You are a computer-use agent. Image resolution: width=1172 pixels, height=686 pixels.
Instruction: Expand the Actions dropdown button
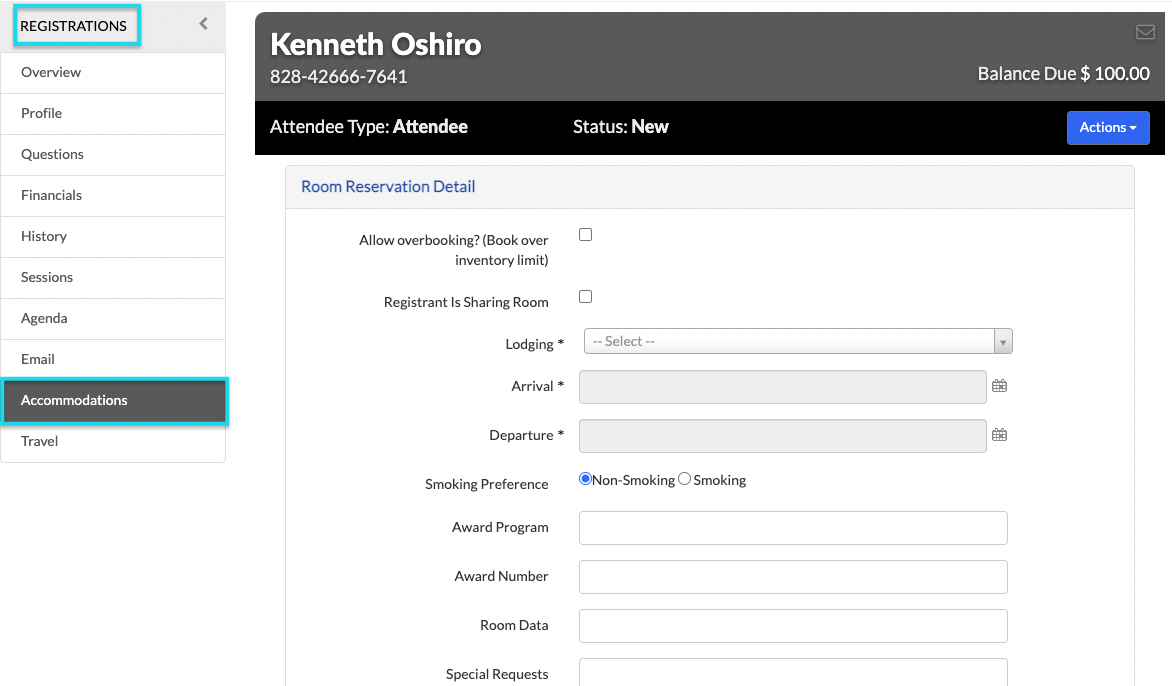pyautogui.click(x=1108, y=128)
